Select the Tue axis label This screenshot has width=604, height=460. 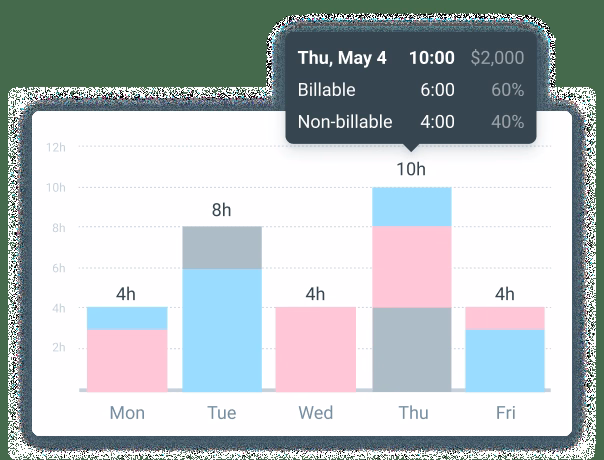click(x=221, y=413)
